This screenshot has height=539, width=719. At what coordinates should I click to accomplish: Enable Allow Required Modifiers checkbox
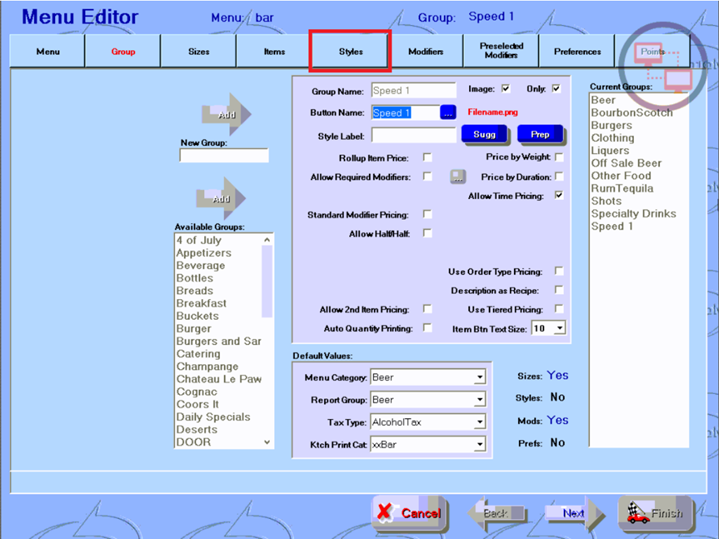click(x=427, y=176)
